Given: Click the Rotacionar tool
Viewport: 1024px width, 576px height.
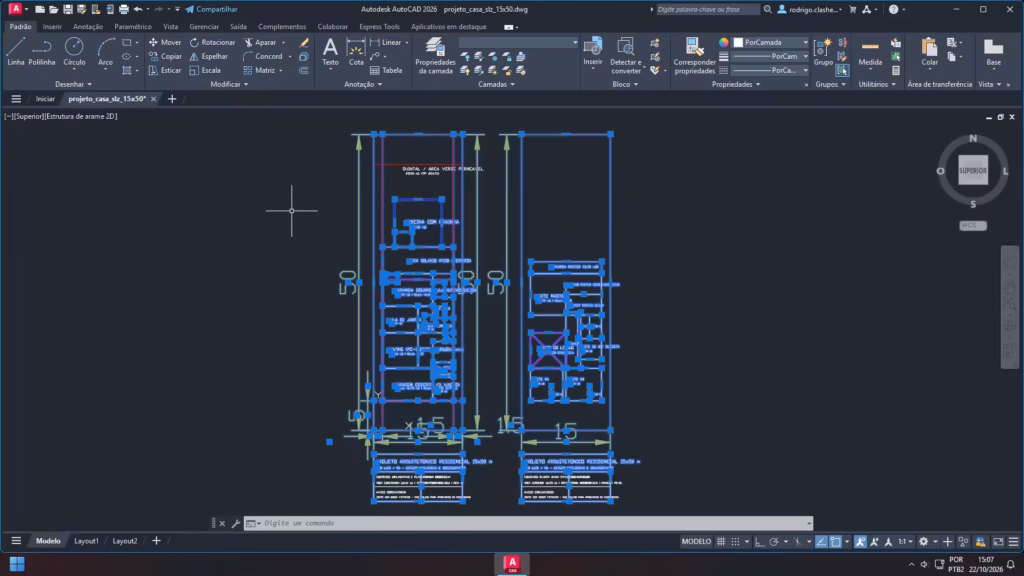Looking at the screenshot, I should point(212,42).
